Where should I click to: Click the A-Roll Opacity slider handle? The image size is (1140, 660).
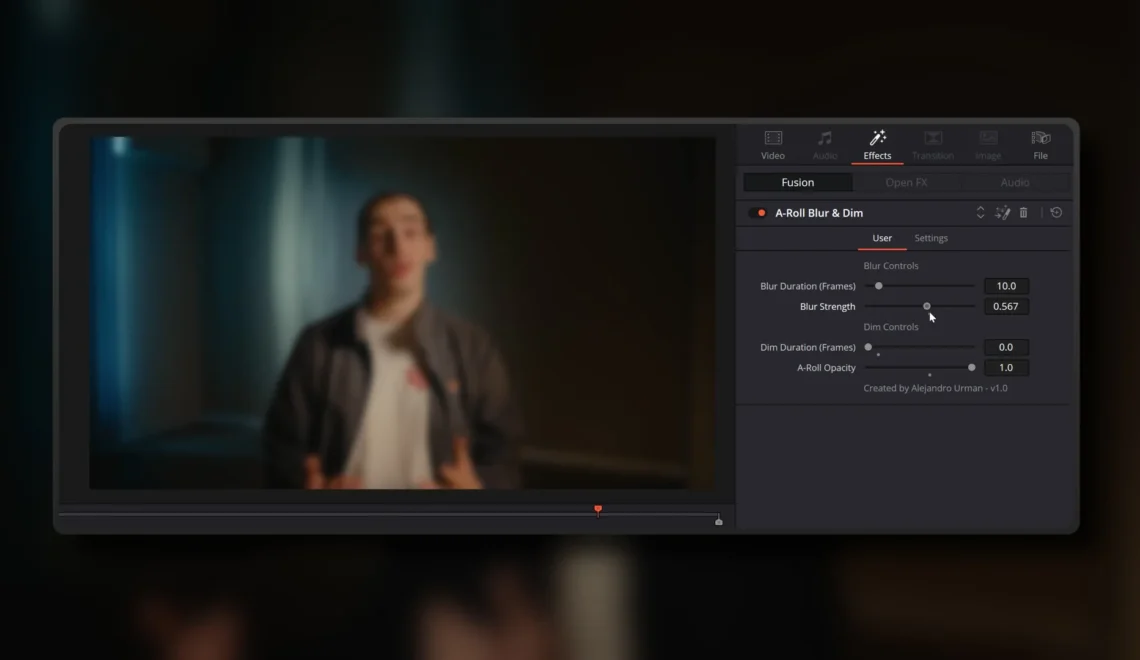coord(969,367)
